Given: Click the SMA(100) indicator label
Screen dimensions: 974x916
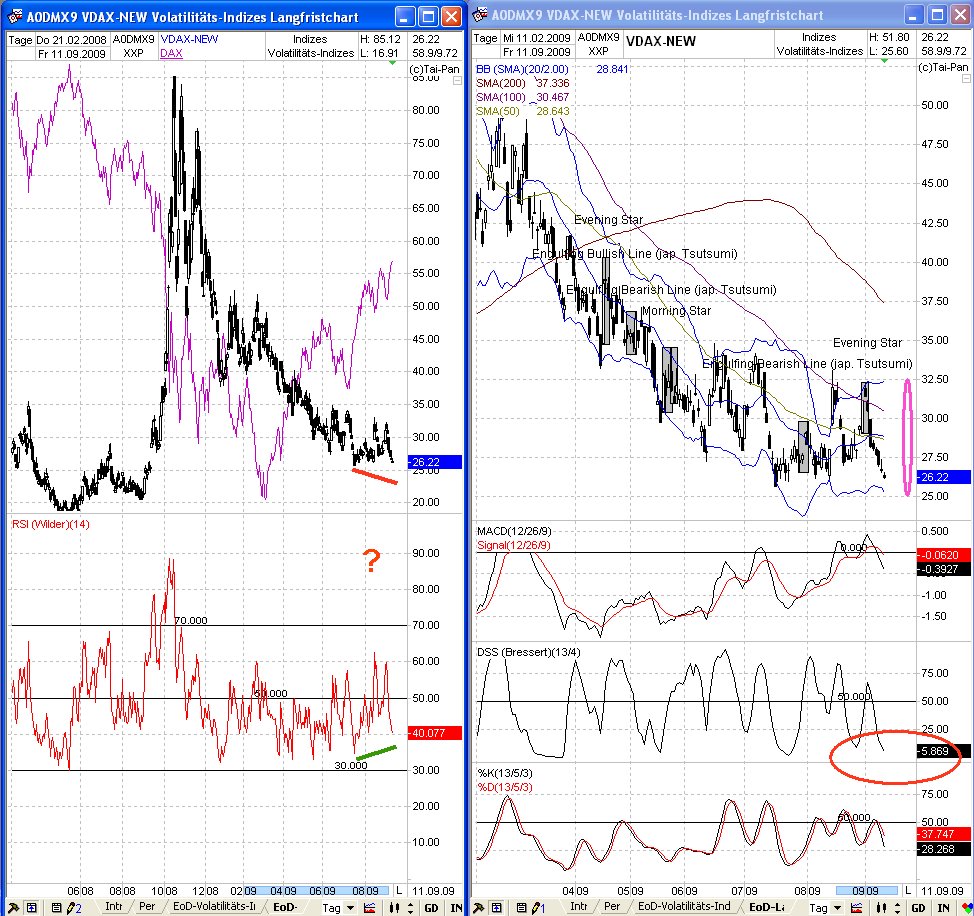Looking at the screenshot, I should pyautogui.click(x=501, y=97).
